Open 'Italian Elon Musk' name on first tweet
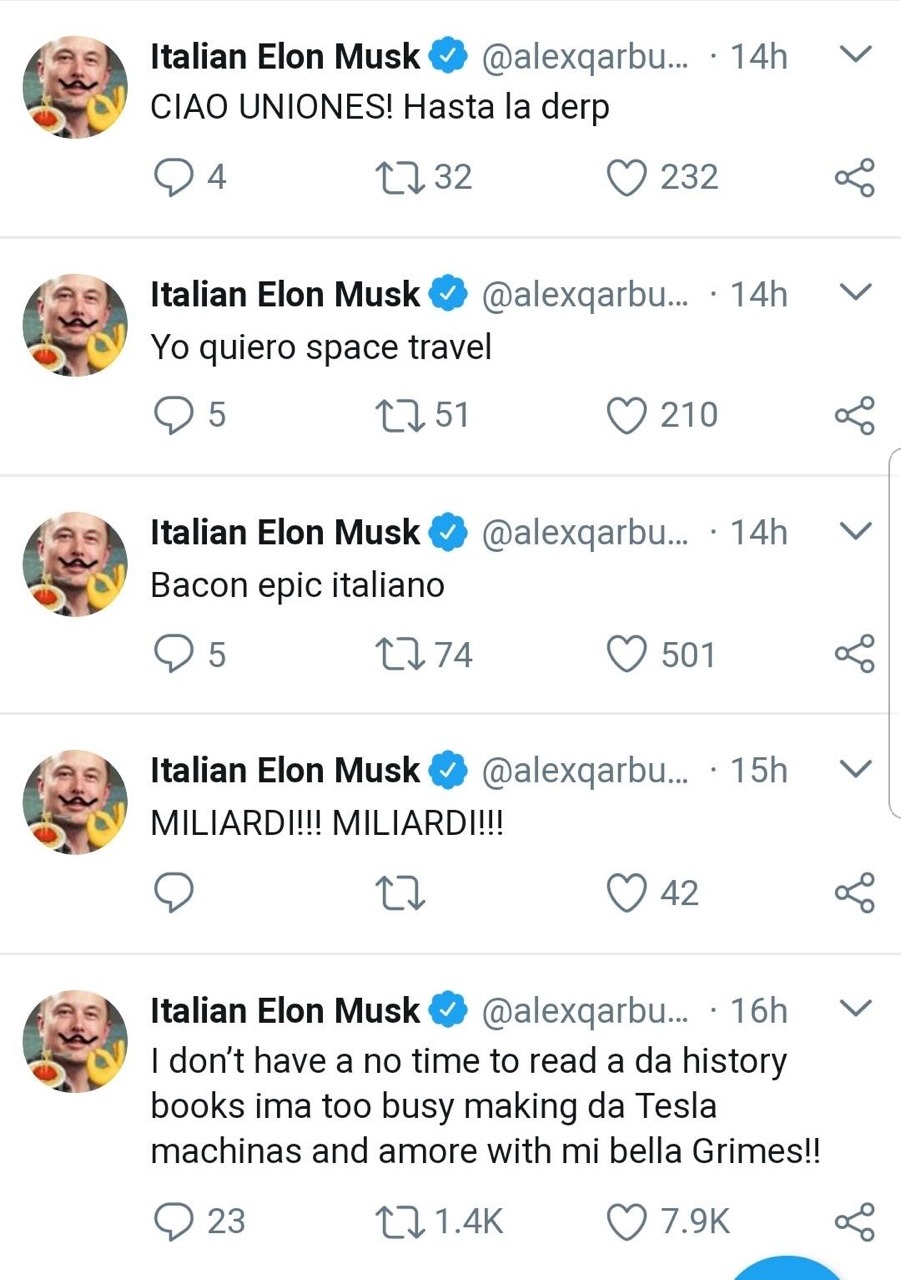The image size is (901, 1280). [285, 57]
